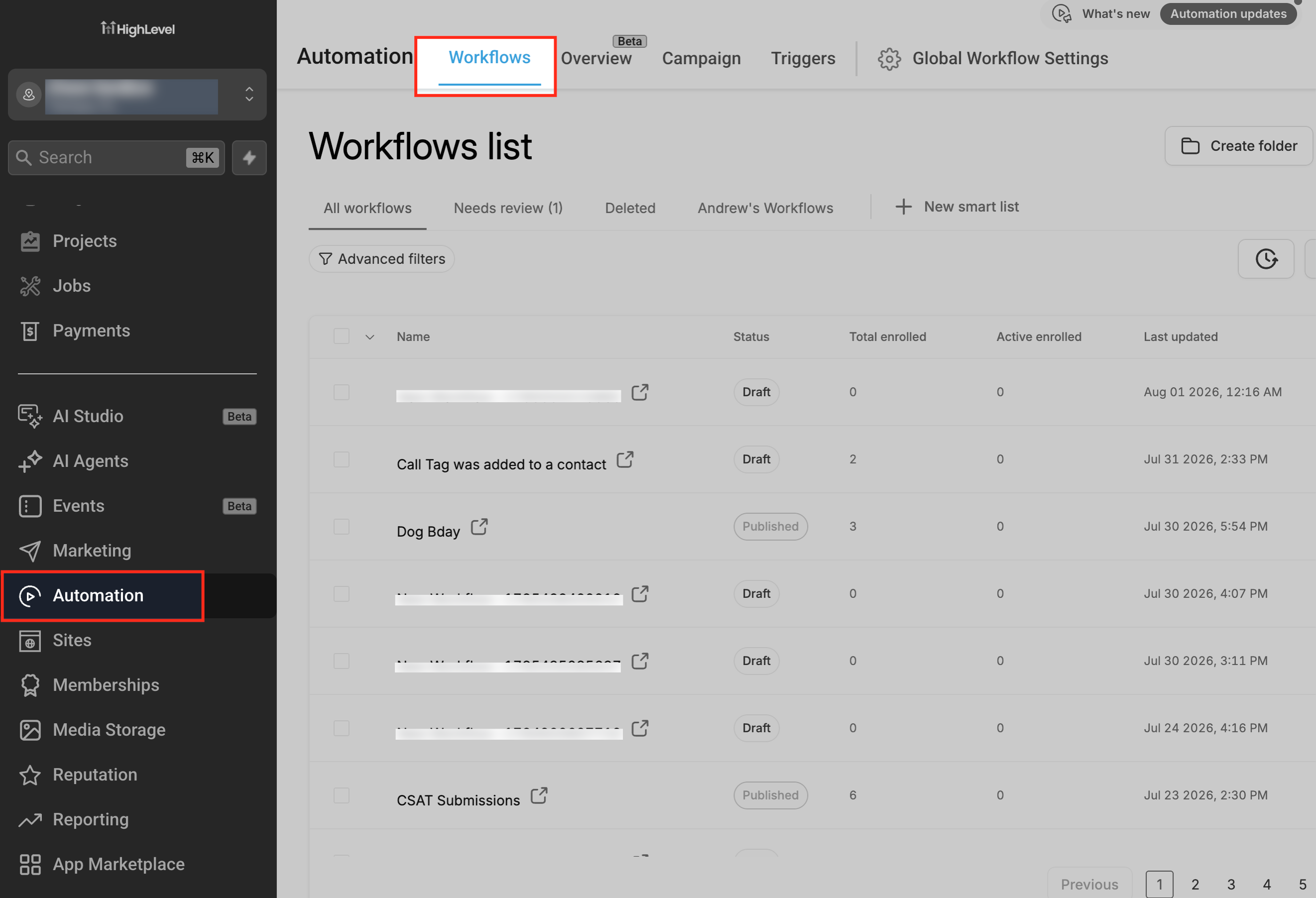Open the CSAT Submissions workflow name

(x=458, y=800)
